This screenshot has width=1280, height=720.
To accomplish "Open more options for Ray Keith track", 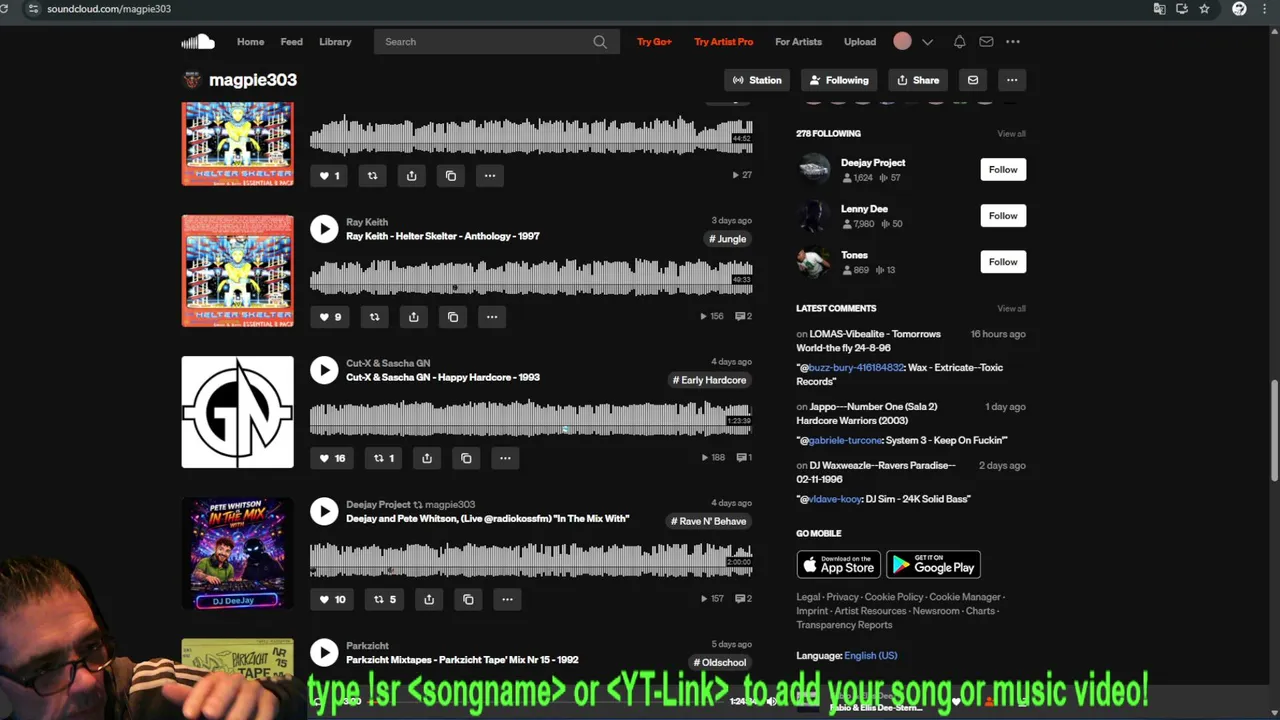I will point(492,317).
